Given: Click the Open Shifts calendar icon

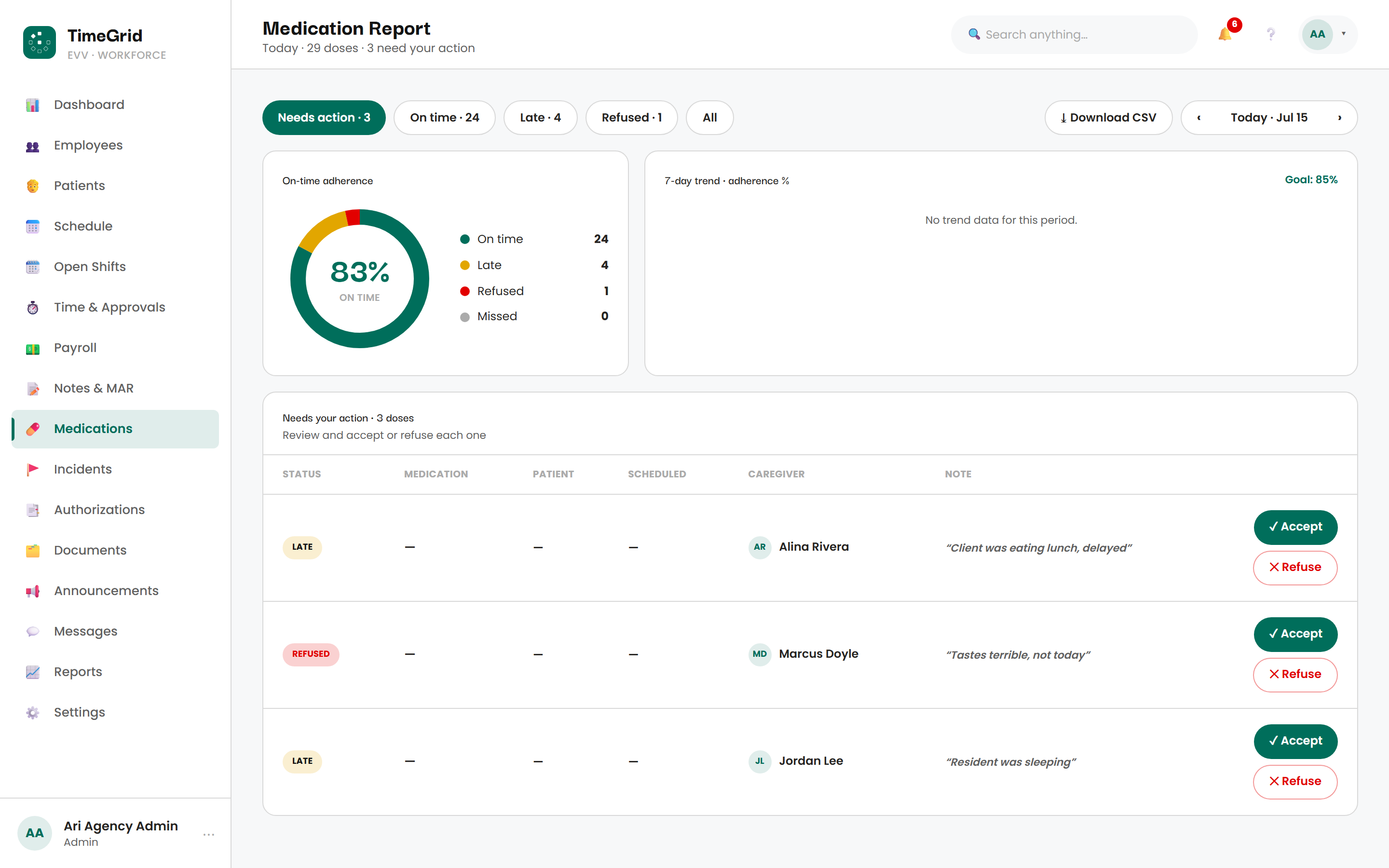Looking at the screenshot, I should [x=33, y=267].
